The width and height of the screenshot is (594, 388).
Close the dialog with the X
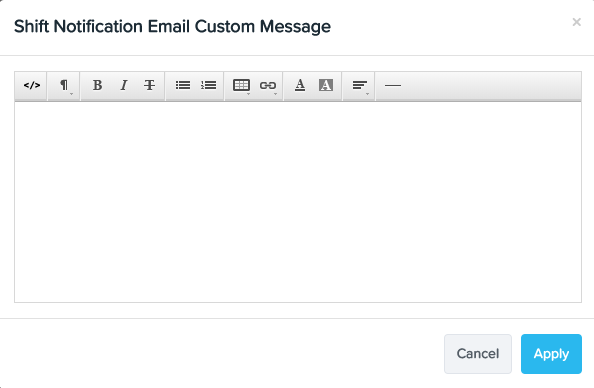click(577, 22)
